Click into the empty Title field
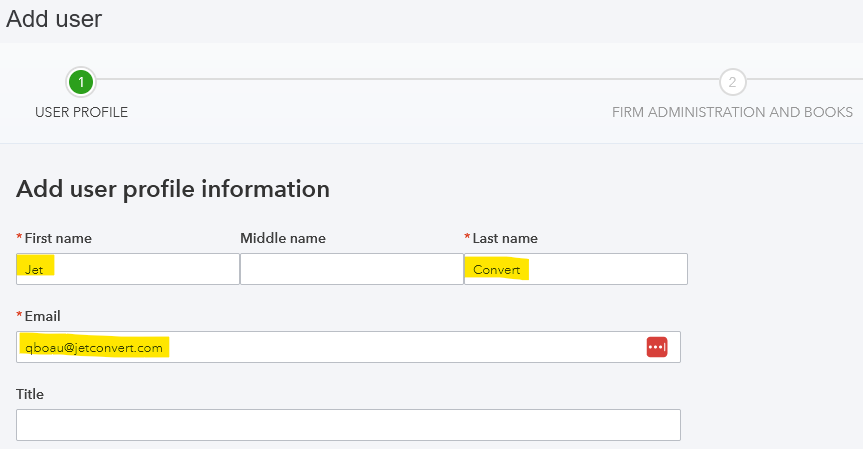This screenshot has width=863, height=449. coord(348,425)
